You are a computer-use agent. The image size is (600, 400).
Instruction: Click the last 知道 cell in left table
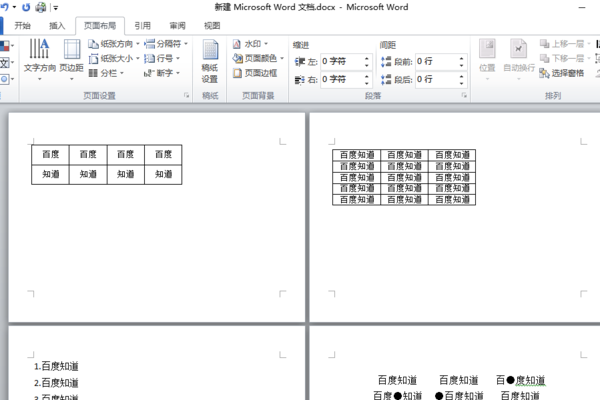pos(163,174)
